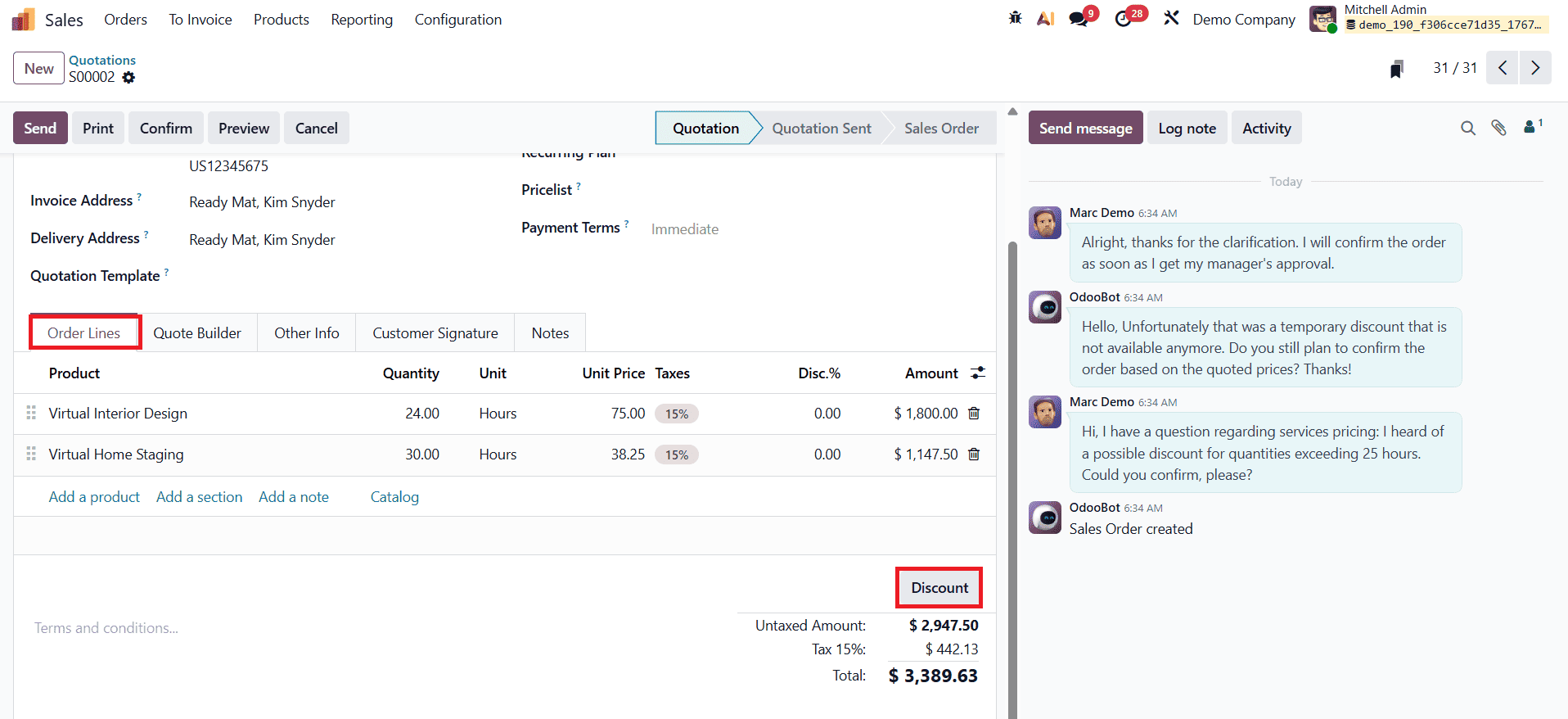Set status to Quotation Sent
Screen dimensions: 1568x719
(x=822, y=128)
